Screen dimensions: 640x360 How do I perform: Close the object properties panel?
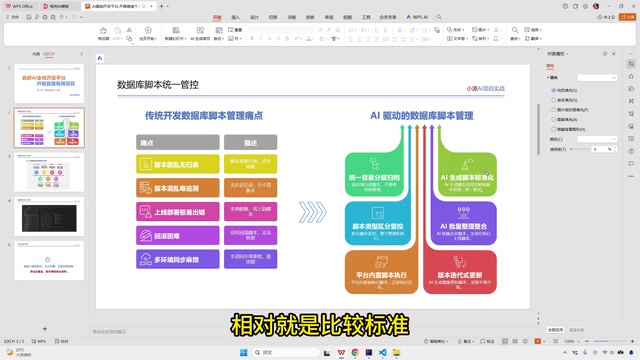[x=613, y=53]
